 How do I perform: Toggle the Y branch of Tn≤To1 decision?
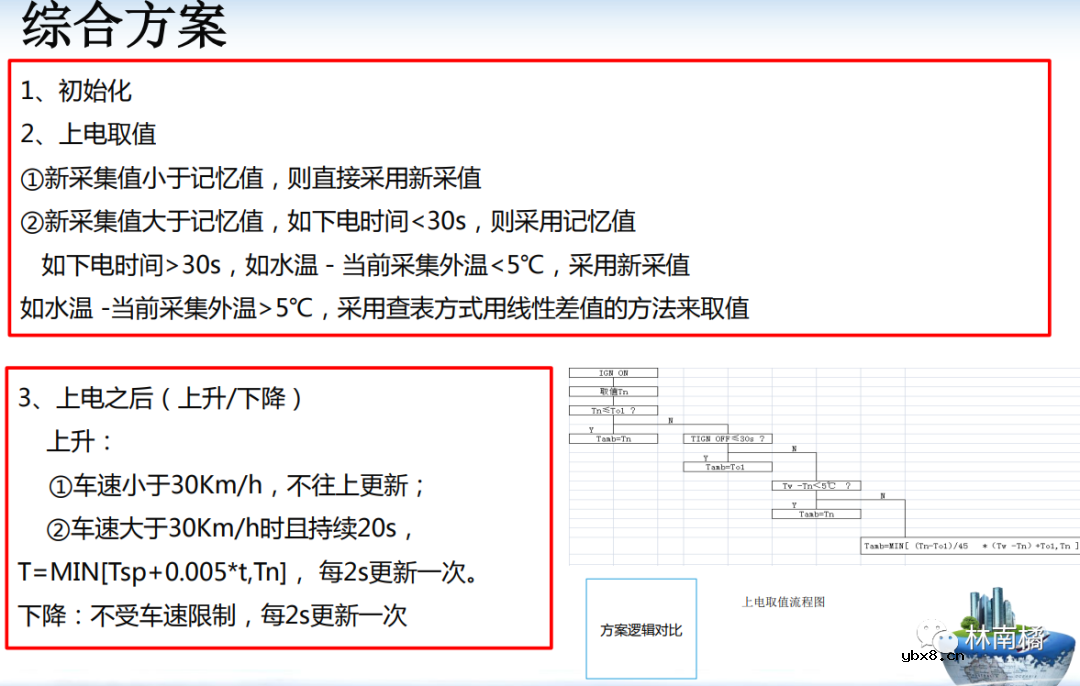[590, 429]
